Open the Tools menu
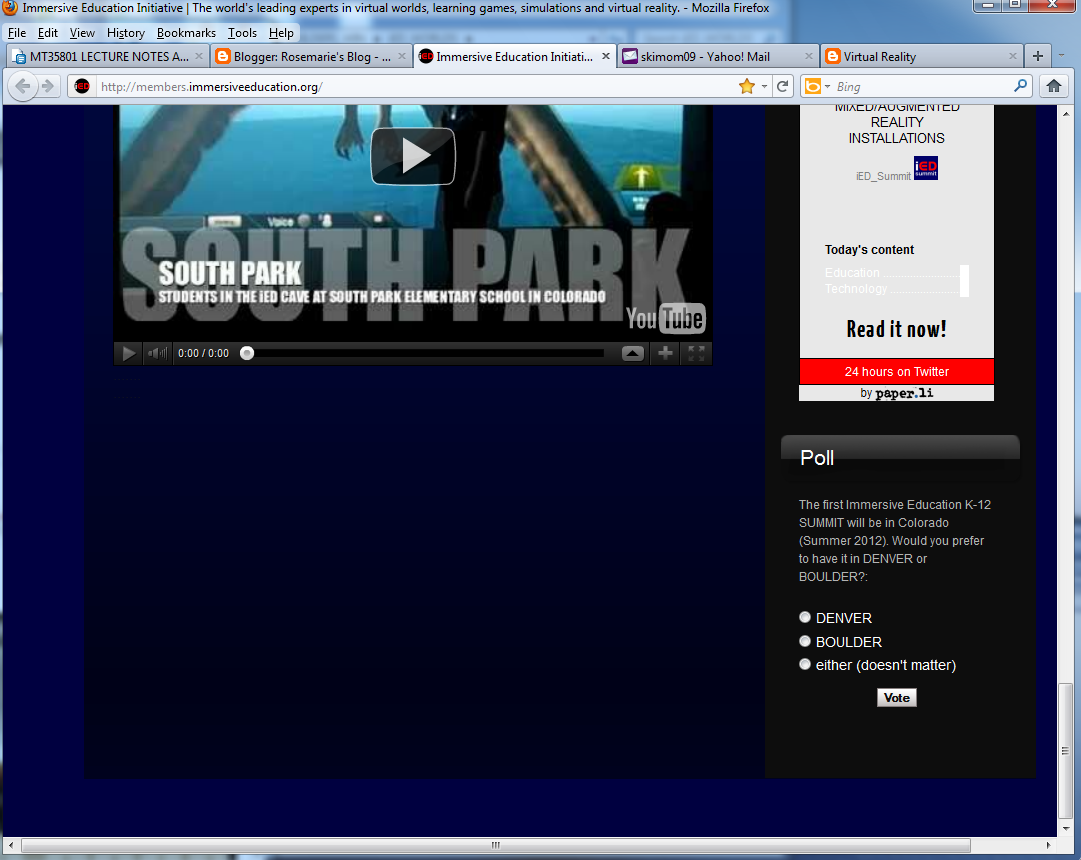 pyautogui.click(x=242, y=32)
